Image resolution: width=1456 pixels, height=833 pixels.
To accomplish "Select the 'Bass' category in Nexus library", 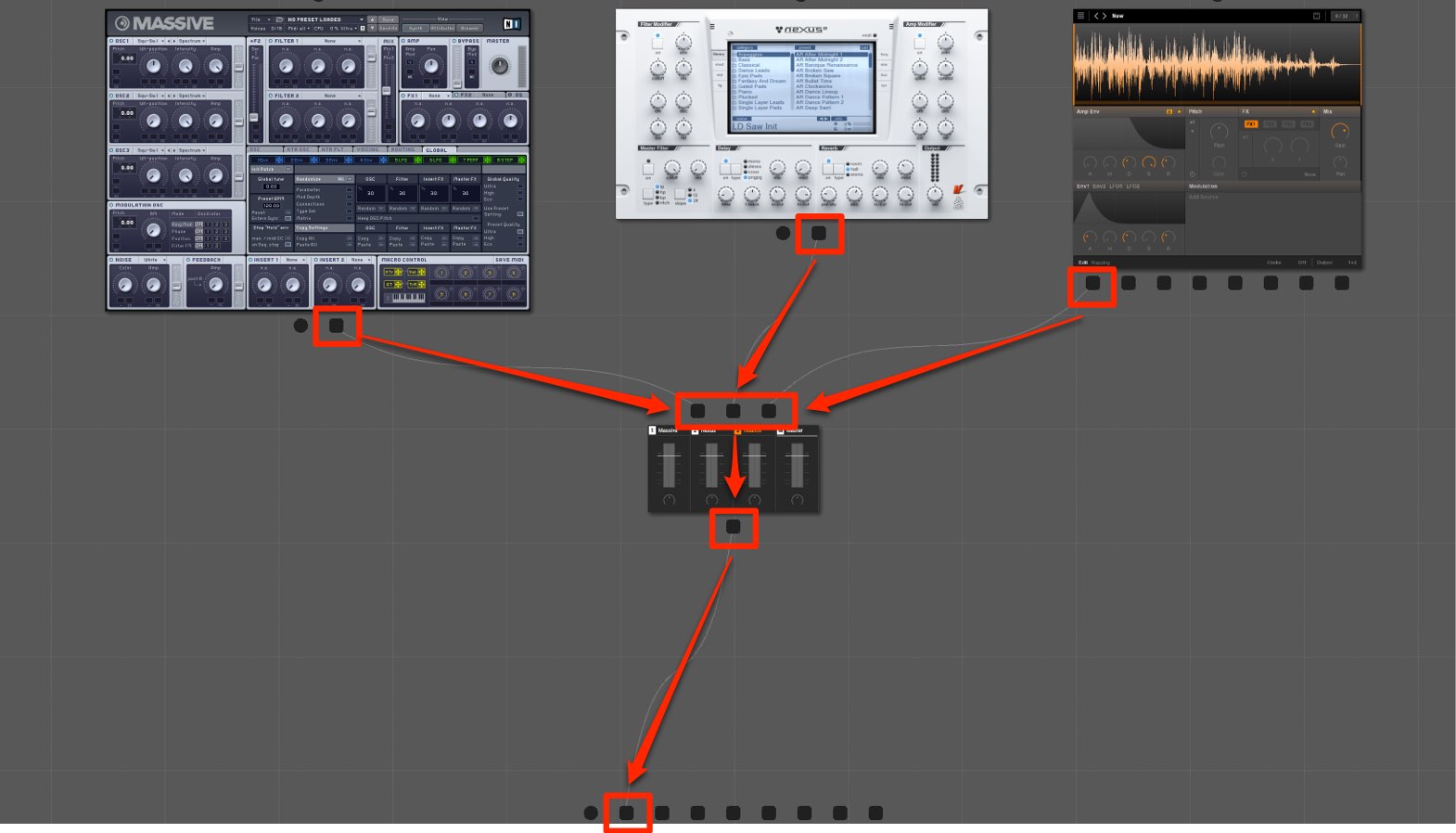I will [744, 59].
